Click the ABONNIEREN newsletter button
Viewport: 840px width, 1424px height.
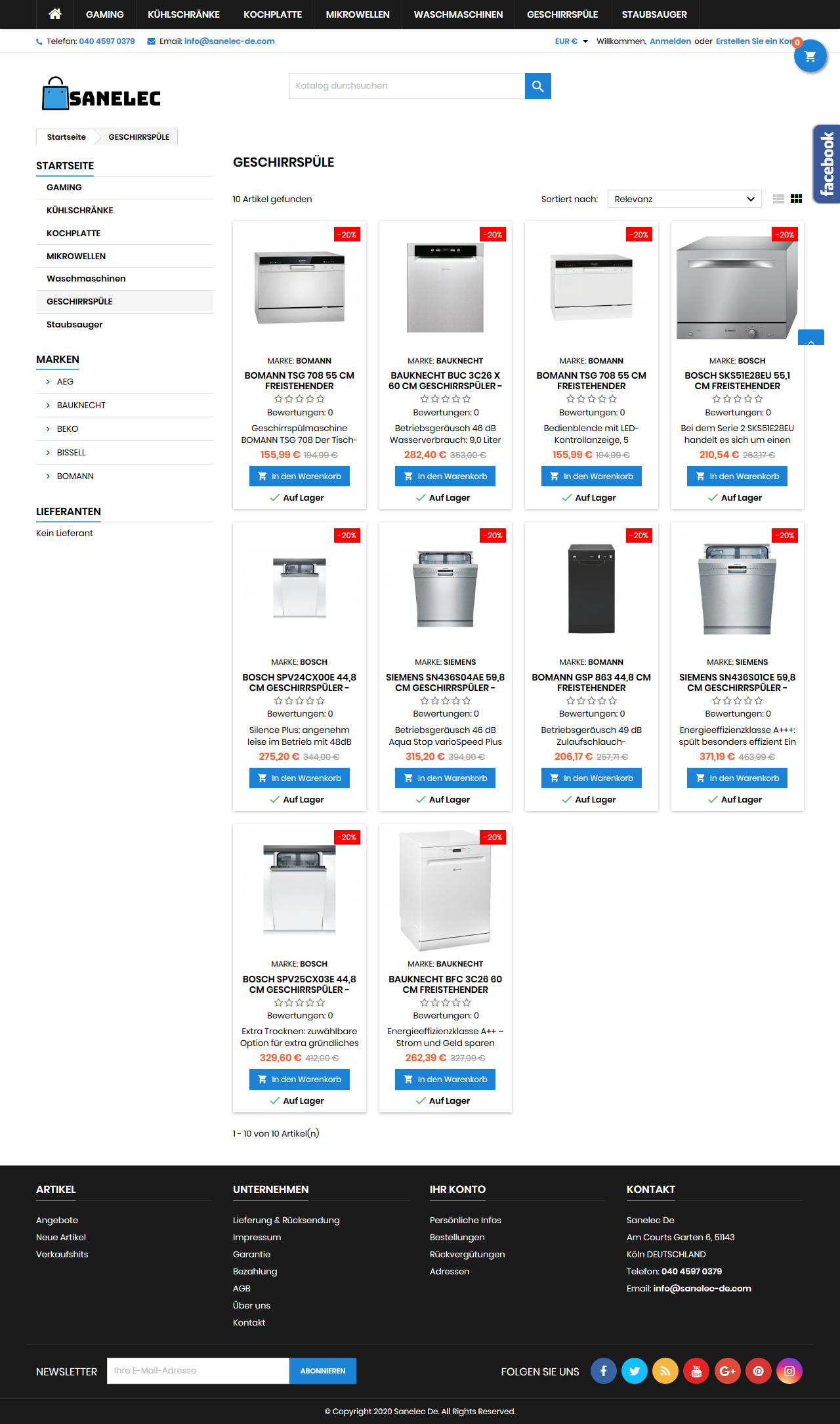coord(323,1371)
